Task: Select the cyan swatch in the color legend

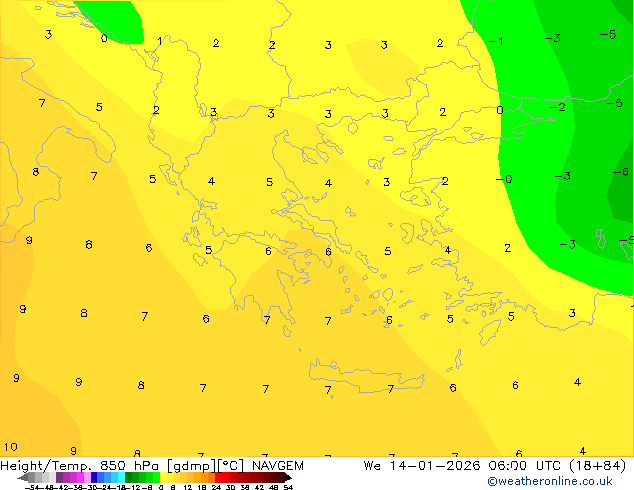Action: click(121, 477)
